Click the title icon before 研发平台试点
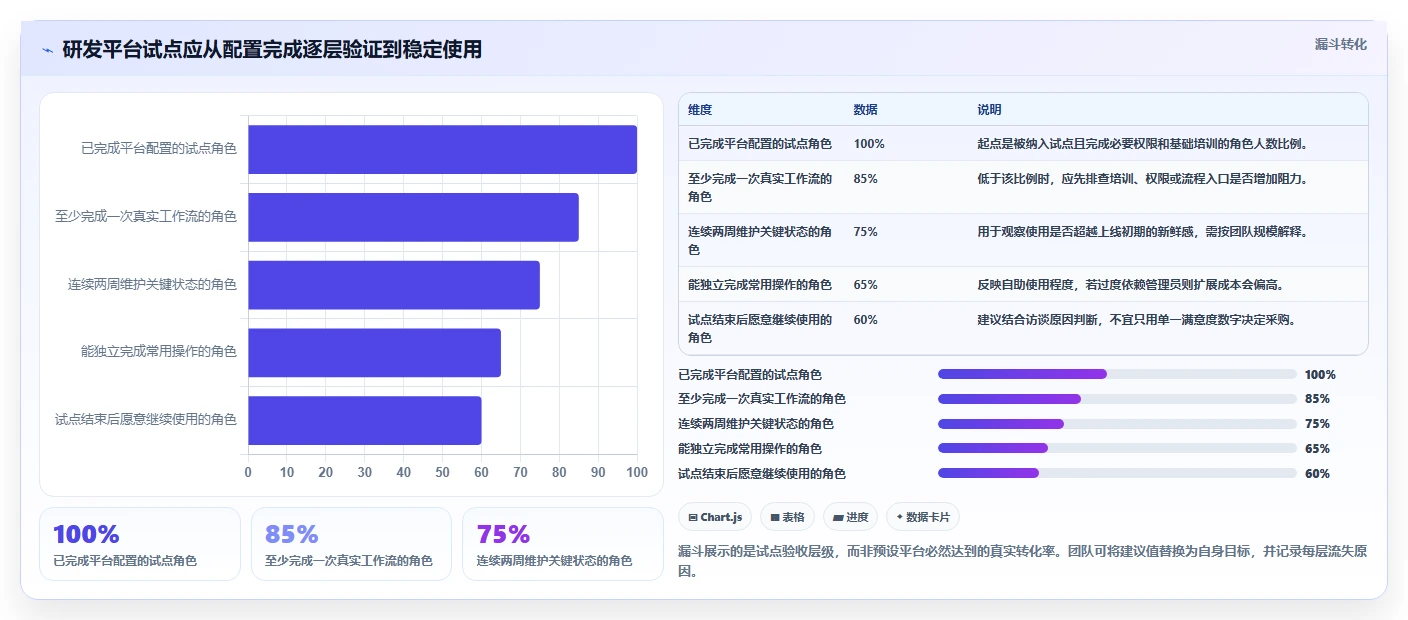Viewport: 1408px width, 620px height. click(x=47, y=50)
